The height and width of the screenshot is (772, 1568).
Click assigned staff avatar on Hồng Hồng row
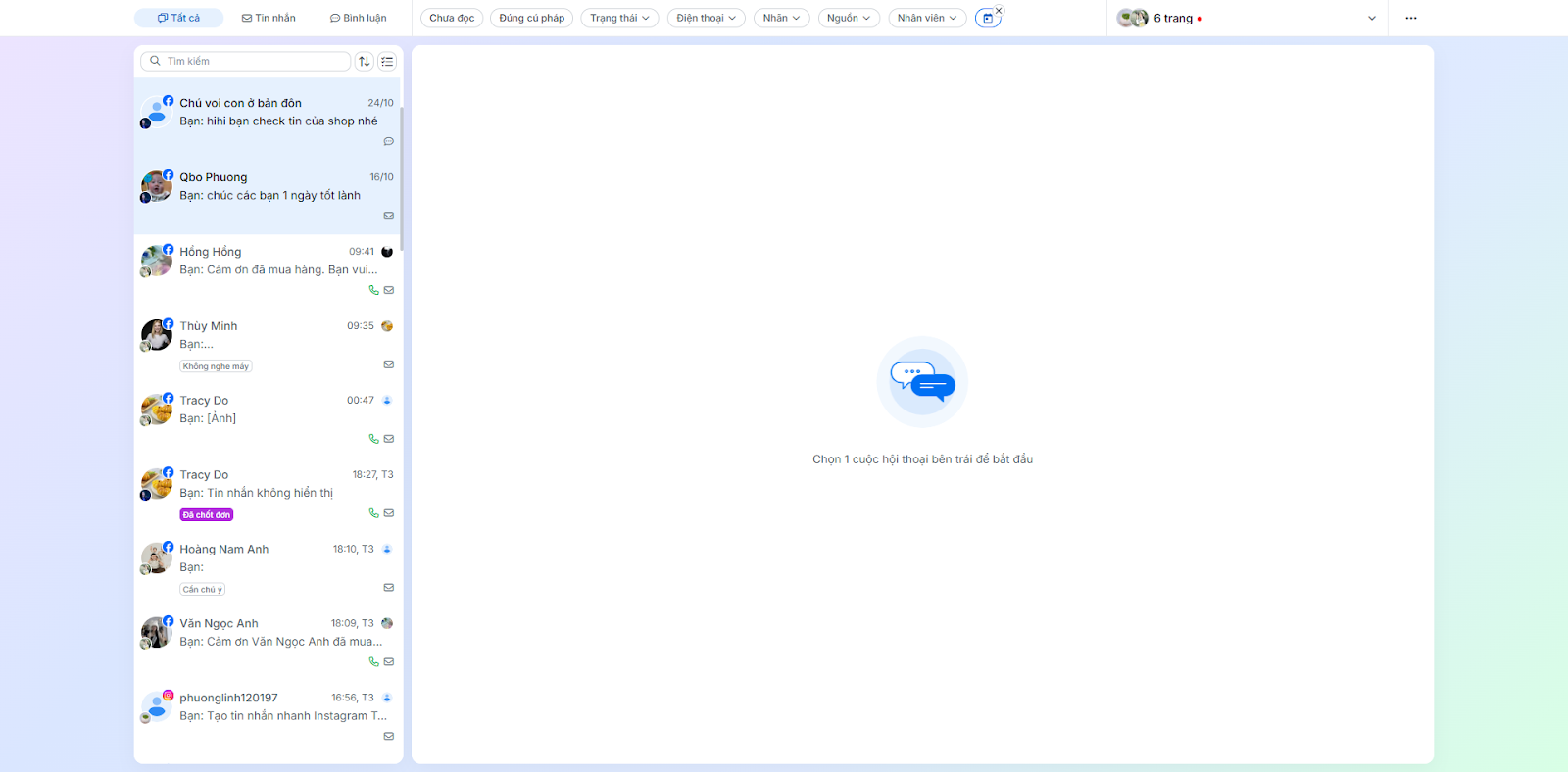pyautogui.click(x=387, y=252)
